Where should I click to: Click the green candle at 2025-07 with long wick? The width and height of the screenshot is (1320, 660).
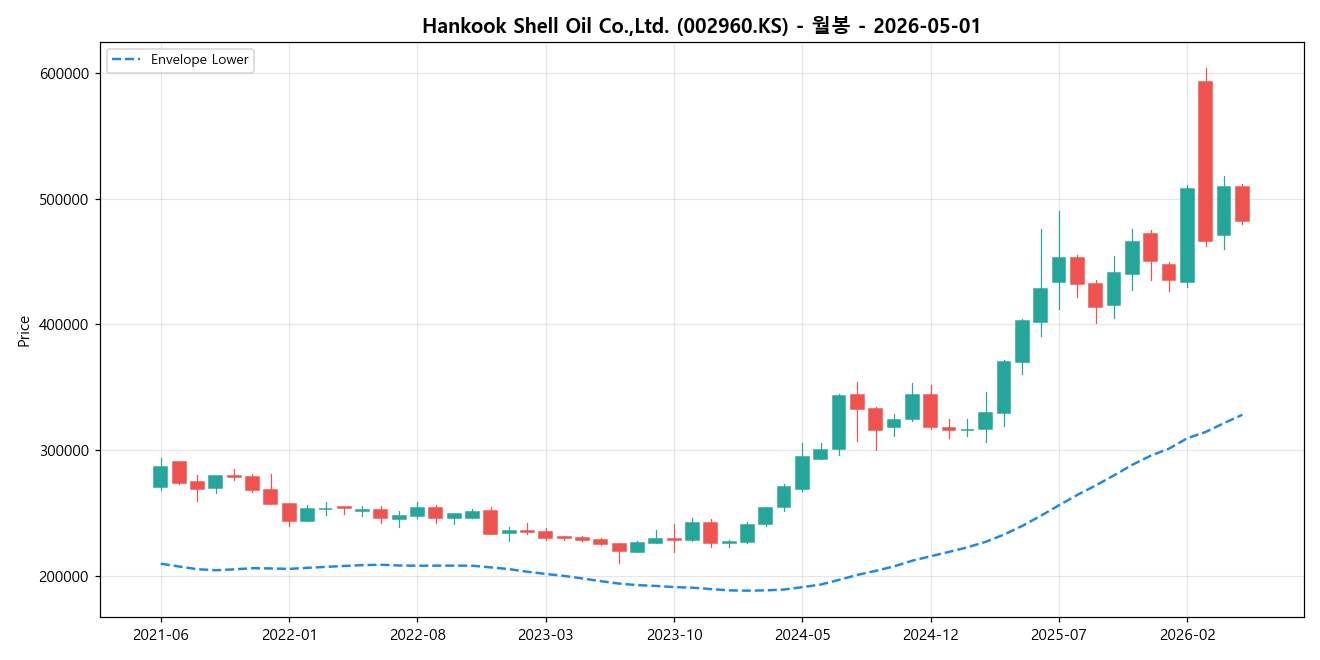click(x=1059, y=270)
